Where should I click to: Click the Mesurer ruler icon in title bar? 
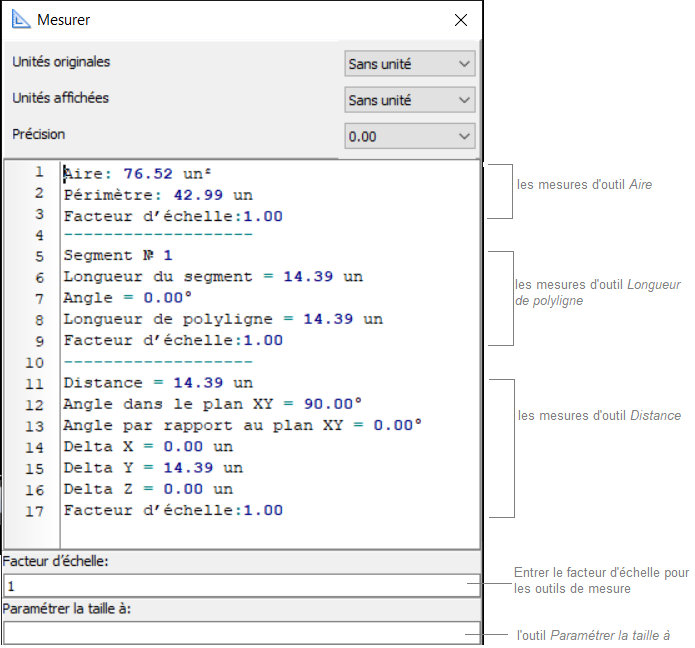(21, 19)
